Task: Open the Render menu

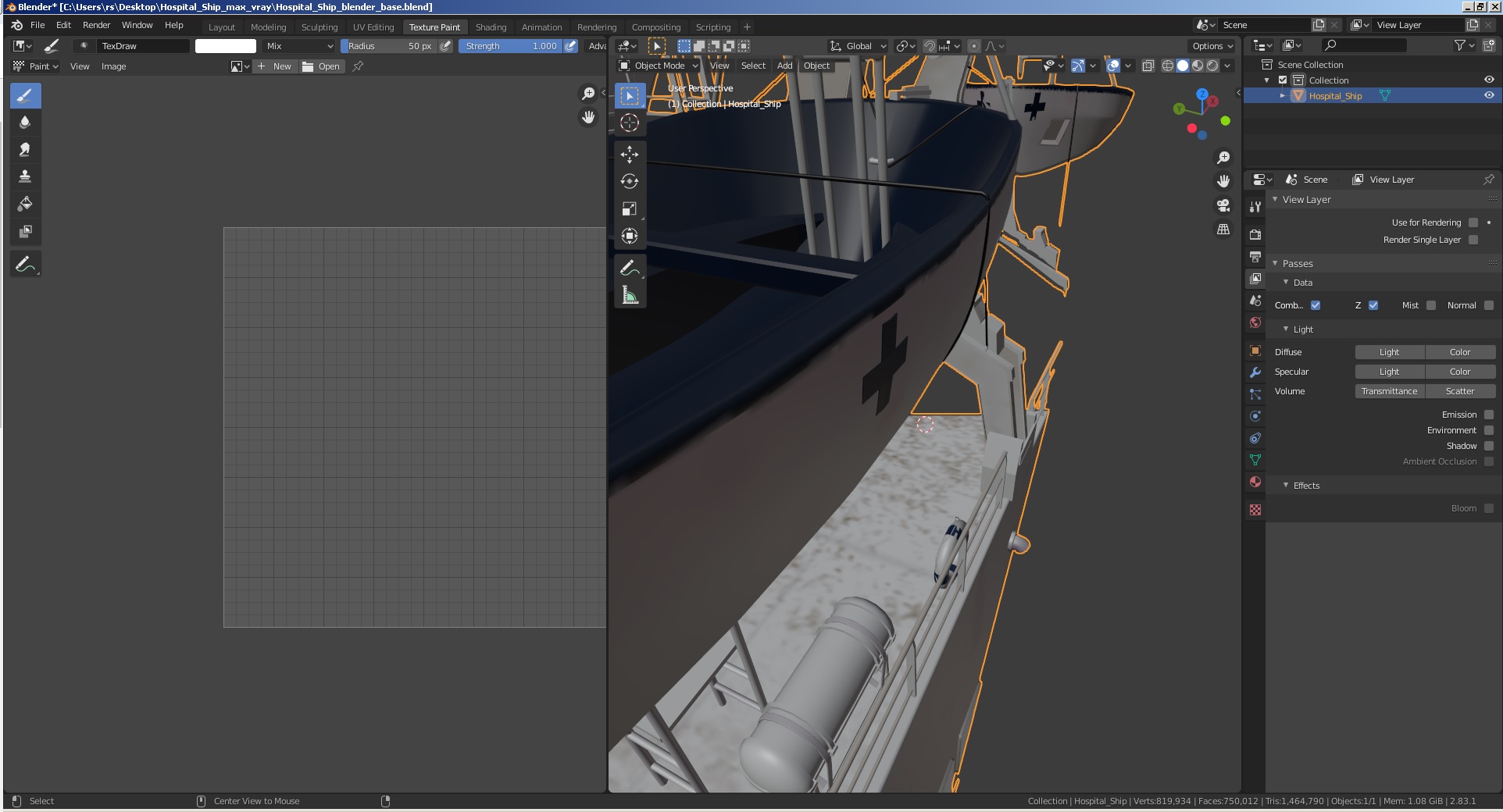Action: pyautogui.click(x=96, y=25)
